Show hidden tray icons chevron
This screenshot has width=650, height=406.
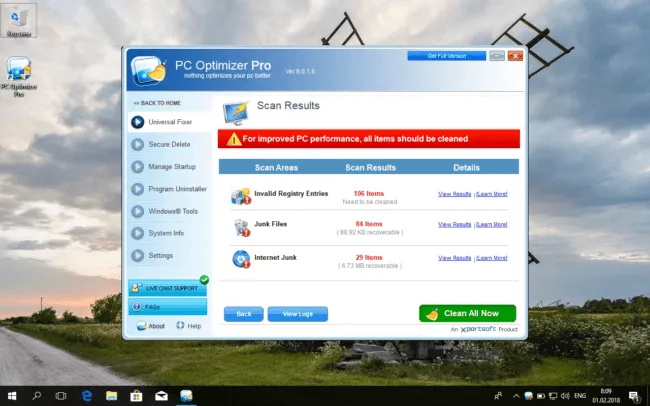pyautogui.click(x=516, y=396)
